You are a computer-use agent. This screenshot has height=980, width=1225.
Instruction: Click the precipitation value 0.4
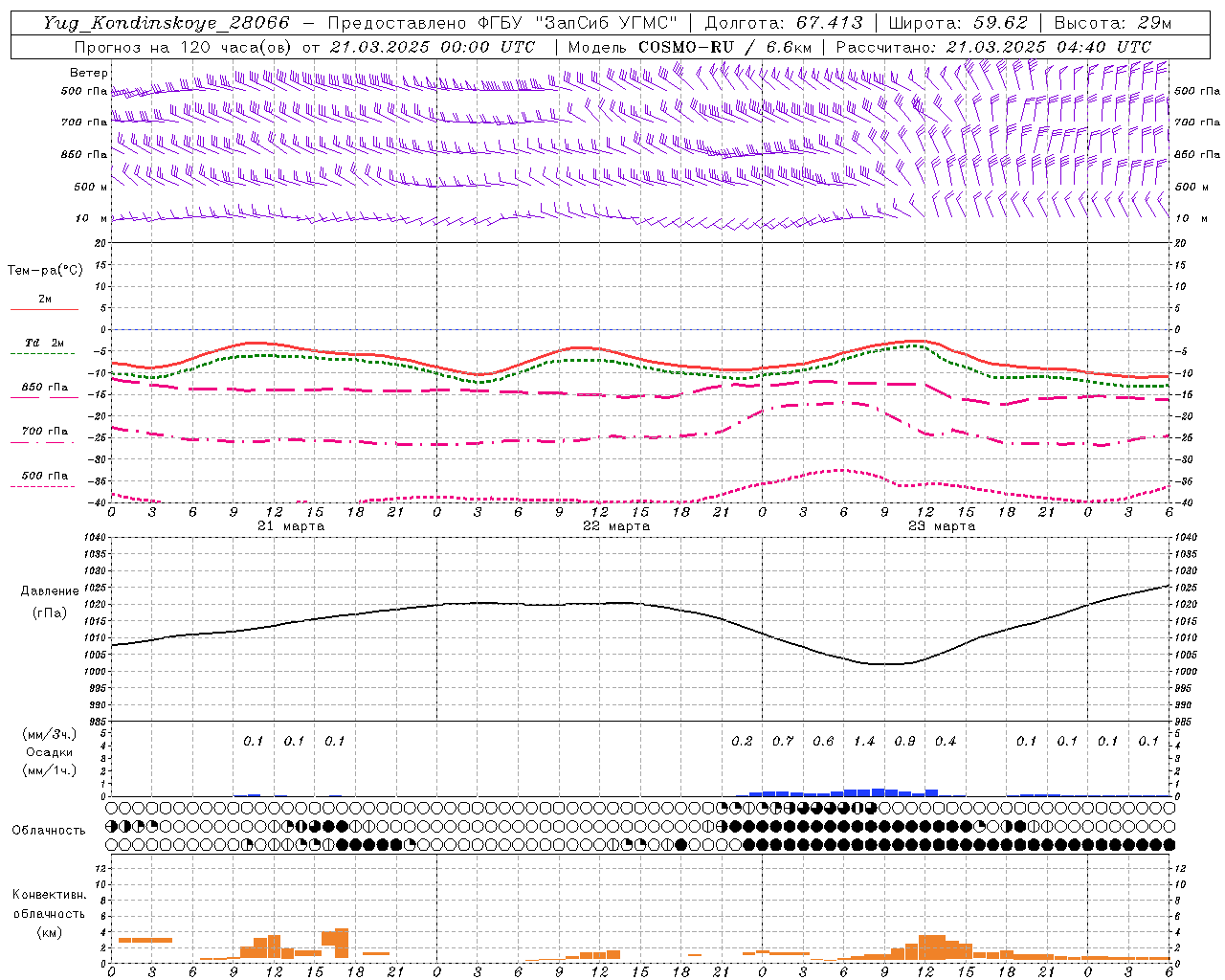(946, 742)
